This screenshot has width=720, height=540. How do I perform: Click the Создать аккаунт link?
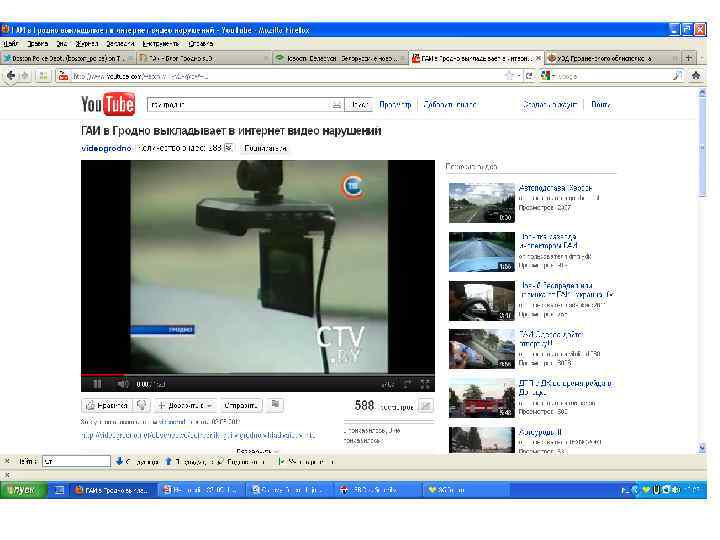pyautogui.click(x=549, y=105)
